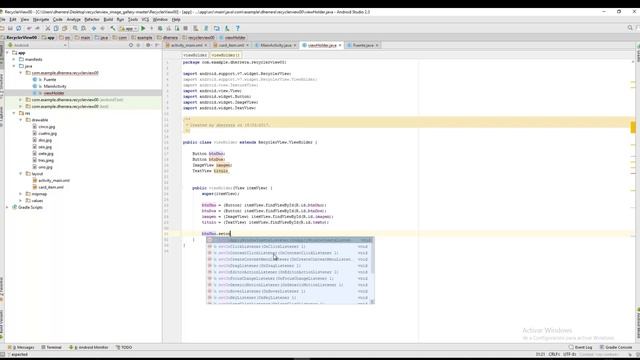
Task: Select cuatro.jpg in the drawable folder
Action: tap(48, 133)
